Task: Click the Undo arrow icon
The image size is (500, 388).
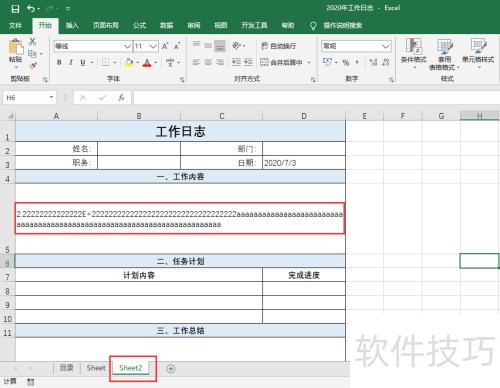Action: 31,8
